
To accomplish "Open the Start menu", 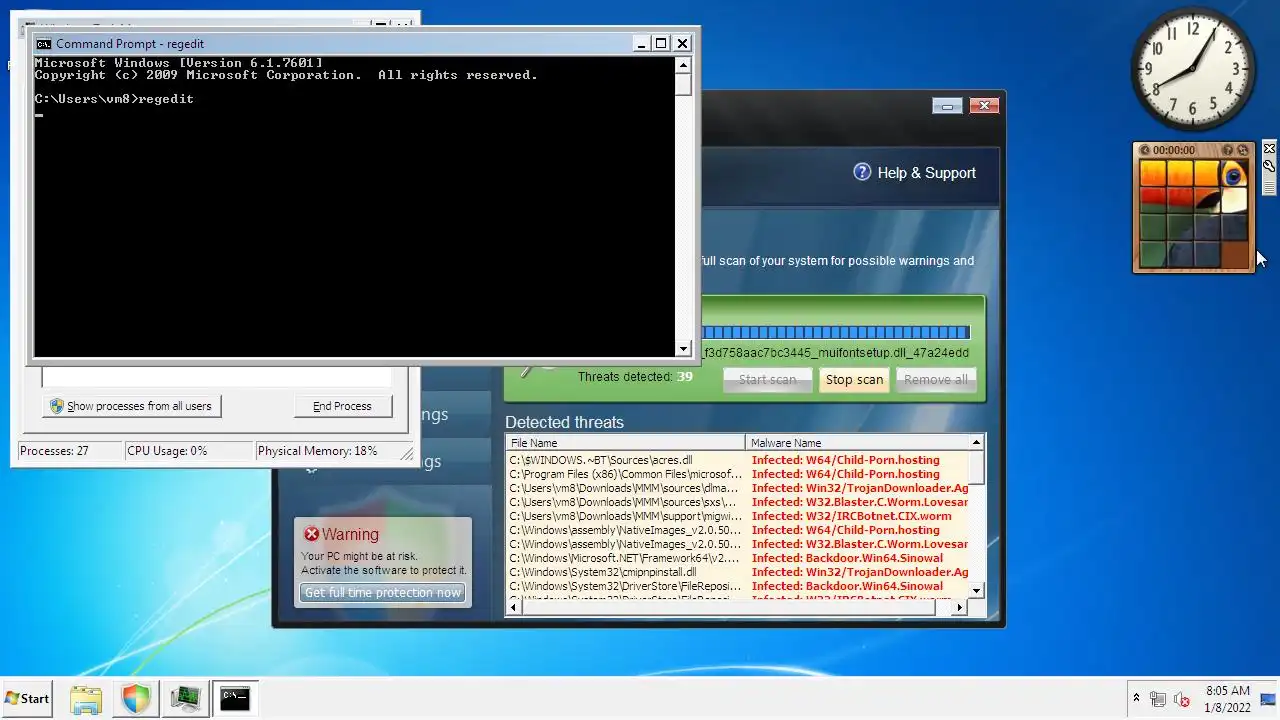I will [x=28, y=699].
